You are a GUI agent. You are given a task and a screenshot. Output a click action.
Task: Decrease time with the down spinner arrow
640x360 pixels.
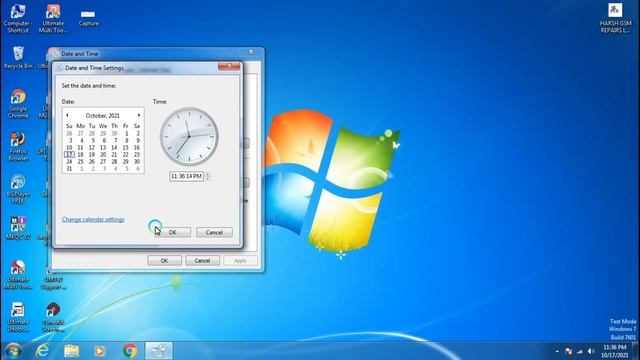click(207, 179)
